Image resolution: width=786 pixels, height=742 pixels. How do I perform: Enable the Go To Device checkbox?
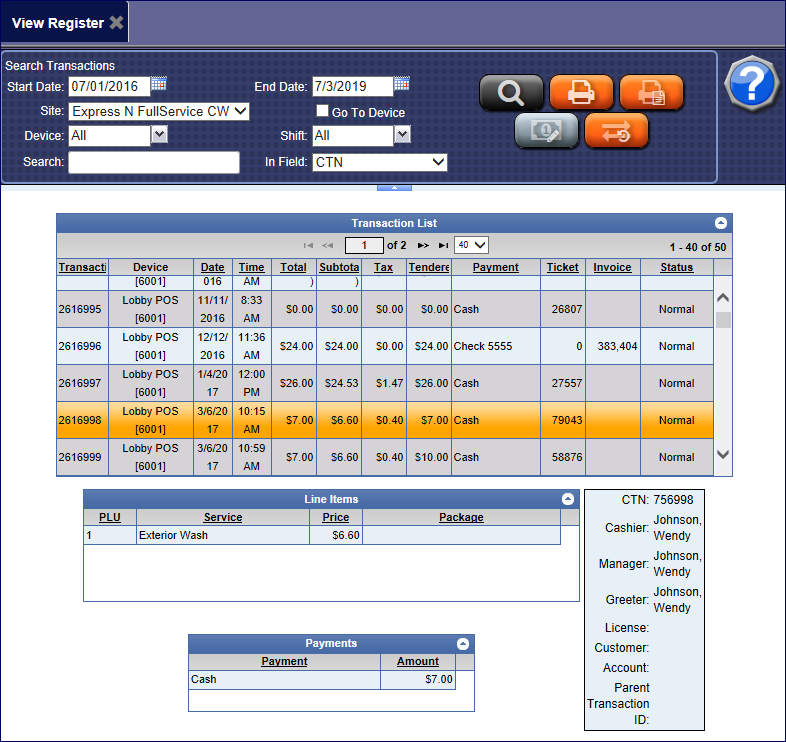pos(322,111)
